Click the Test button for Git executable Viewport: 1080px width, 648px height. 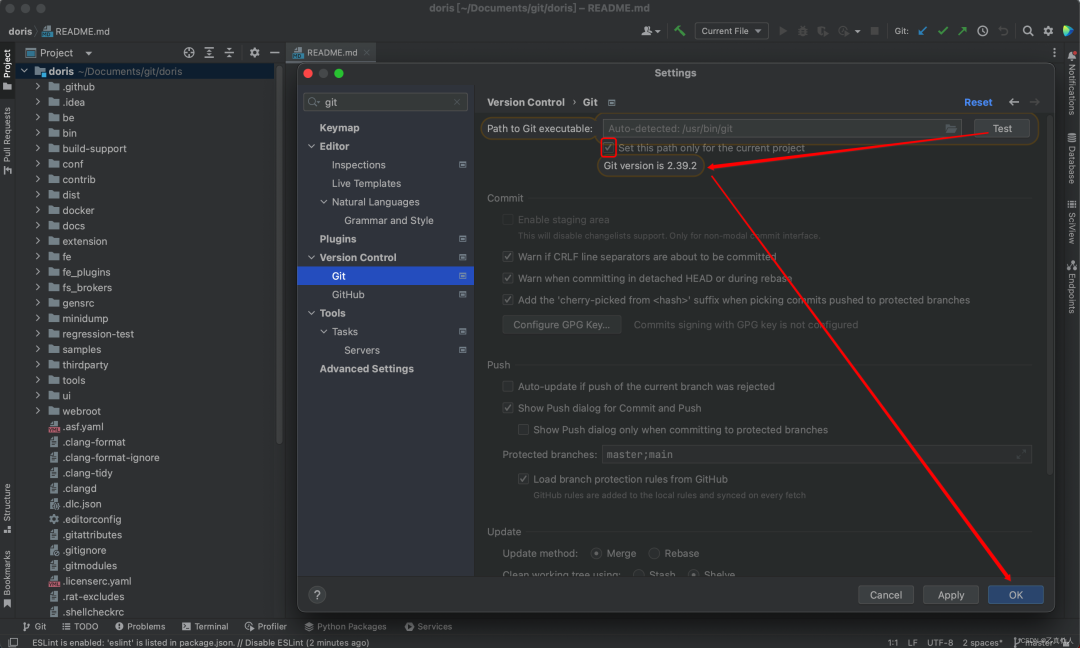point(1001,129)
